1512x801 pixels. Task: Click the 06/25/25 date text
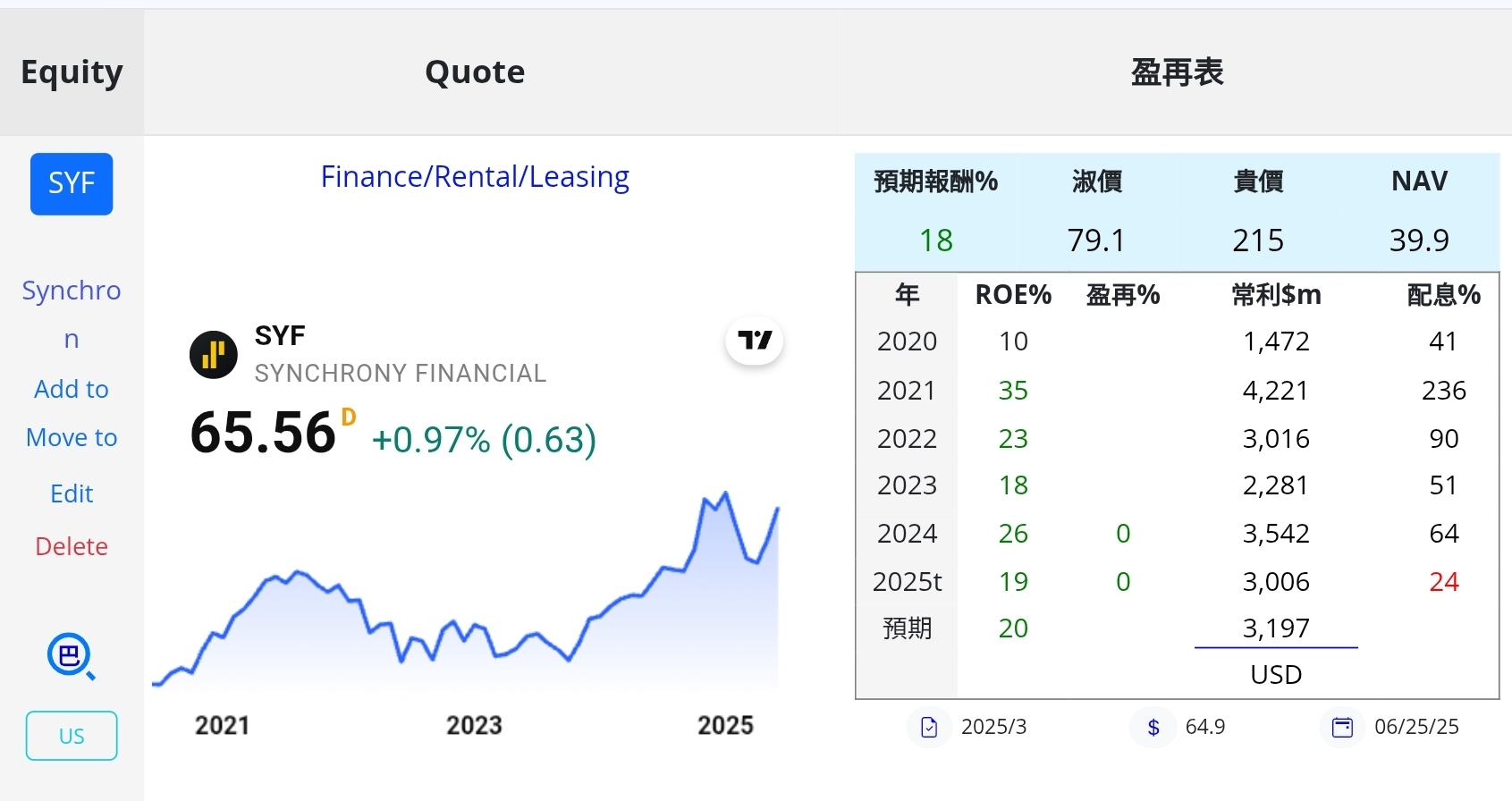[1416, 727]
